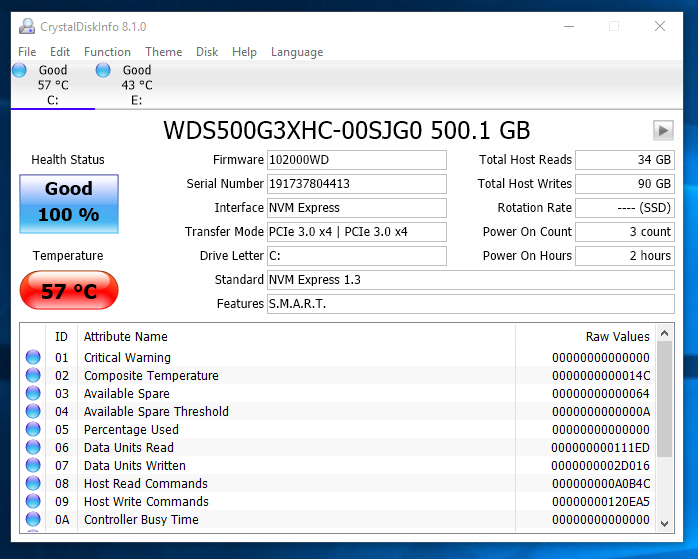This screenshot has height=559, width=698.
Task: Click the Features field S.M.A.R.T.
Action: (471, 304)
